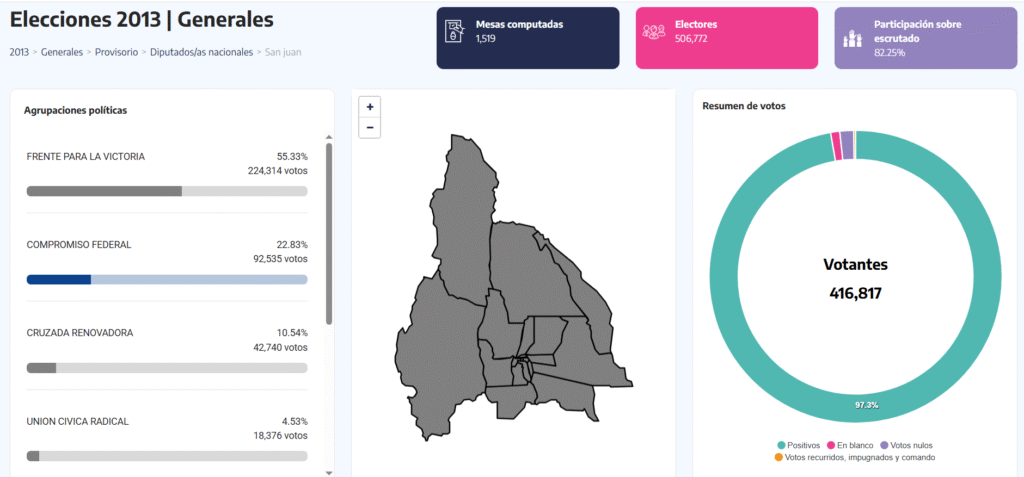Open the 2013 breadcrumb link
The width and height of the screenshot is (1024, 477).
[x=19, y=52]
